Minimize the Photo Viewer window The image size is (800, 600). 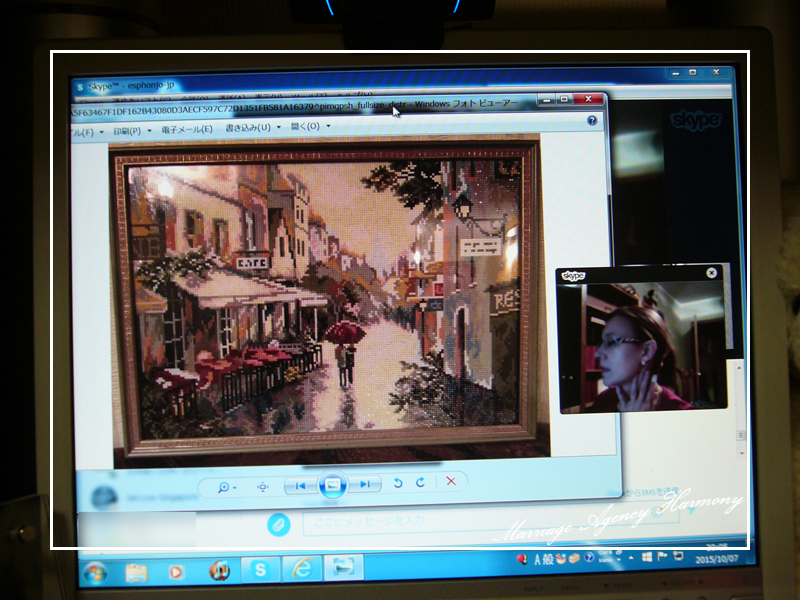pos(545,99)
